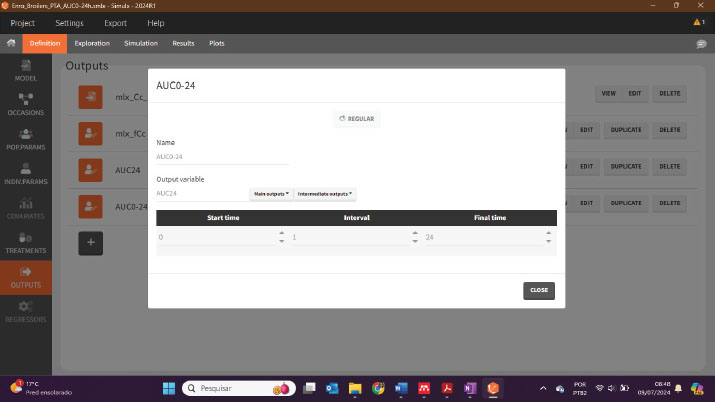This screenshot has width=715, height=402.
Task: Expand the Intermediate outputs dropdown
Action: (x=325, y=194)
